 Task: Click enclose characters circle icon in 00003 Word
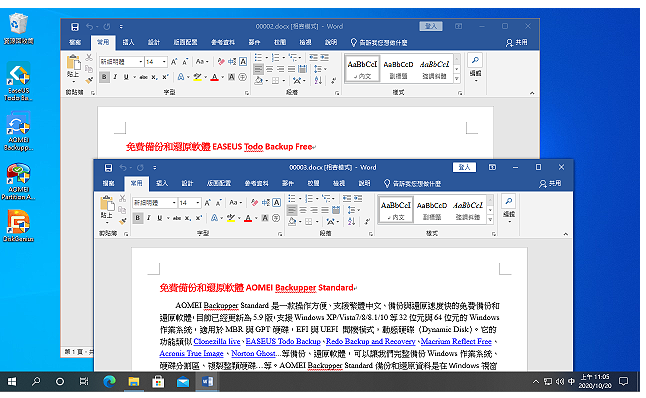pyautogui.click(x=276, y=218)
